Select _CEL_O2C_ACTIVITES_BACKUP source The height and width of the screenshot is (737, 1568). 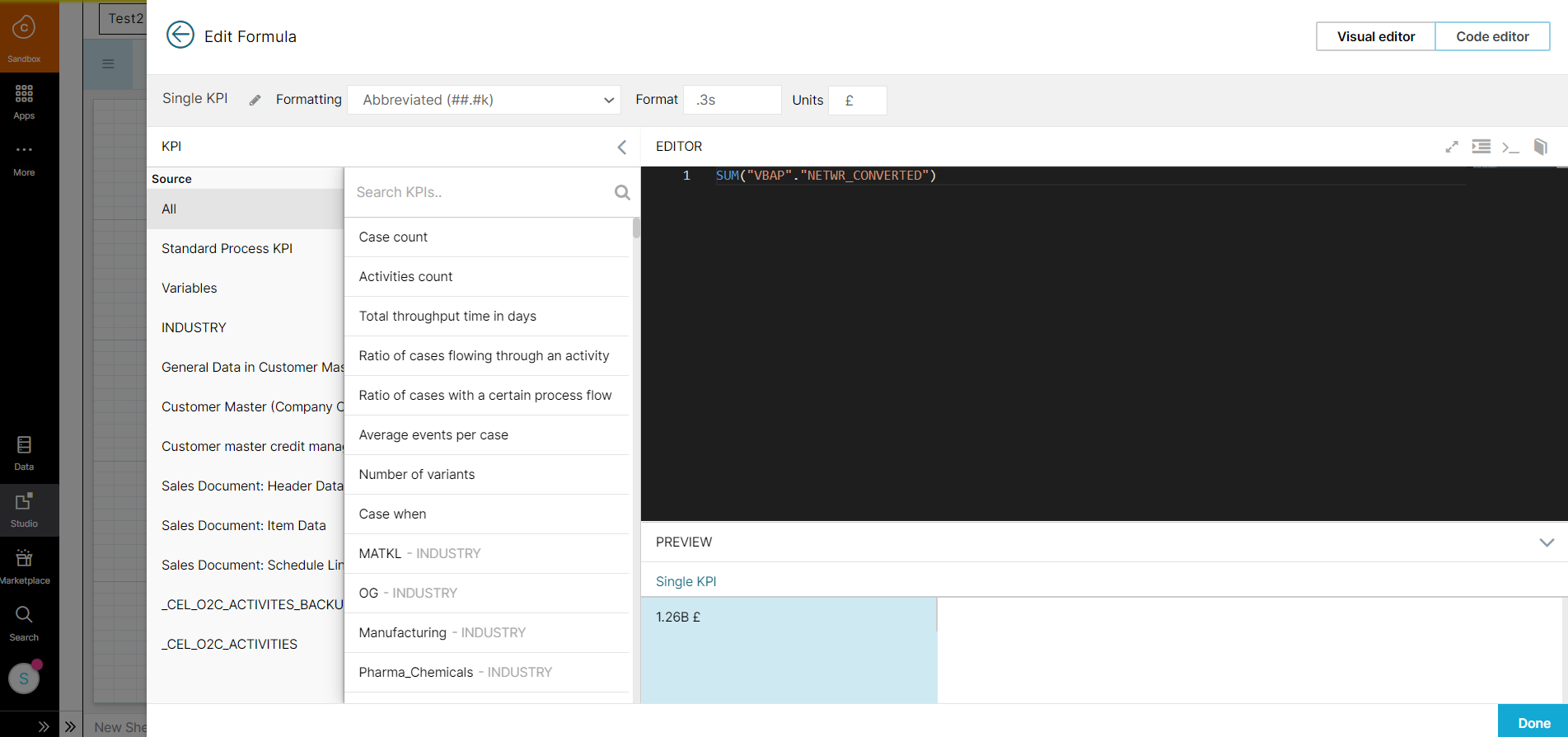(246, 604)
